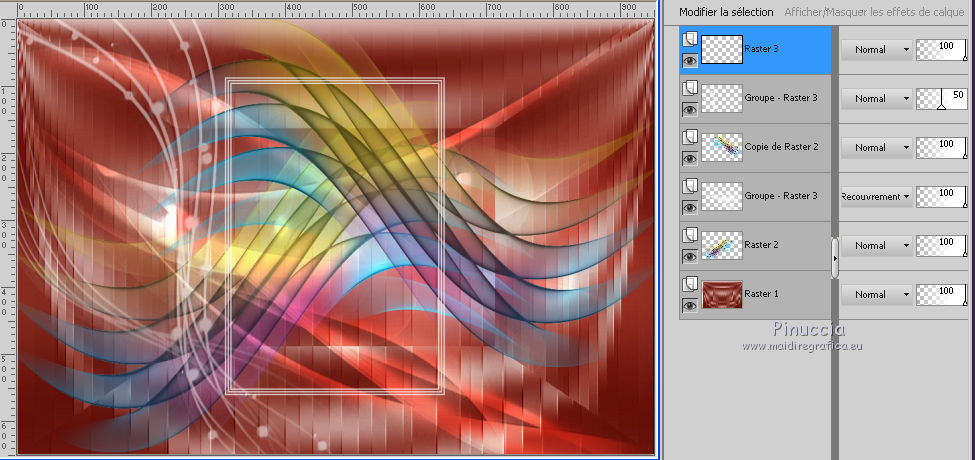
Task: Click the layer type icon of Raster 1
Action: click(690, 285)
